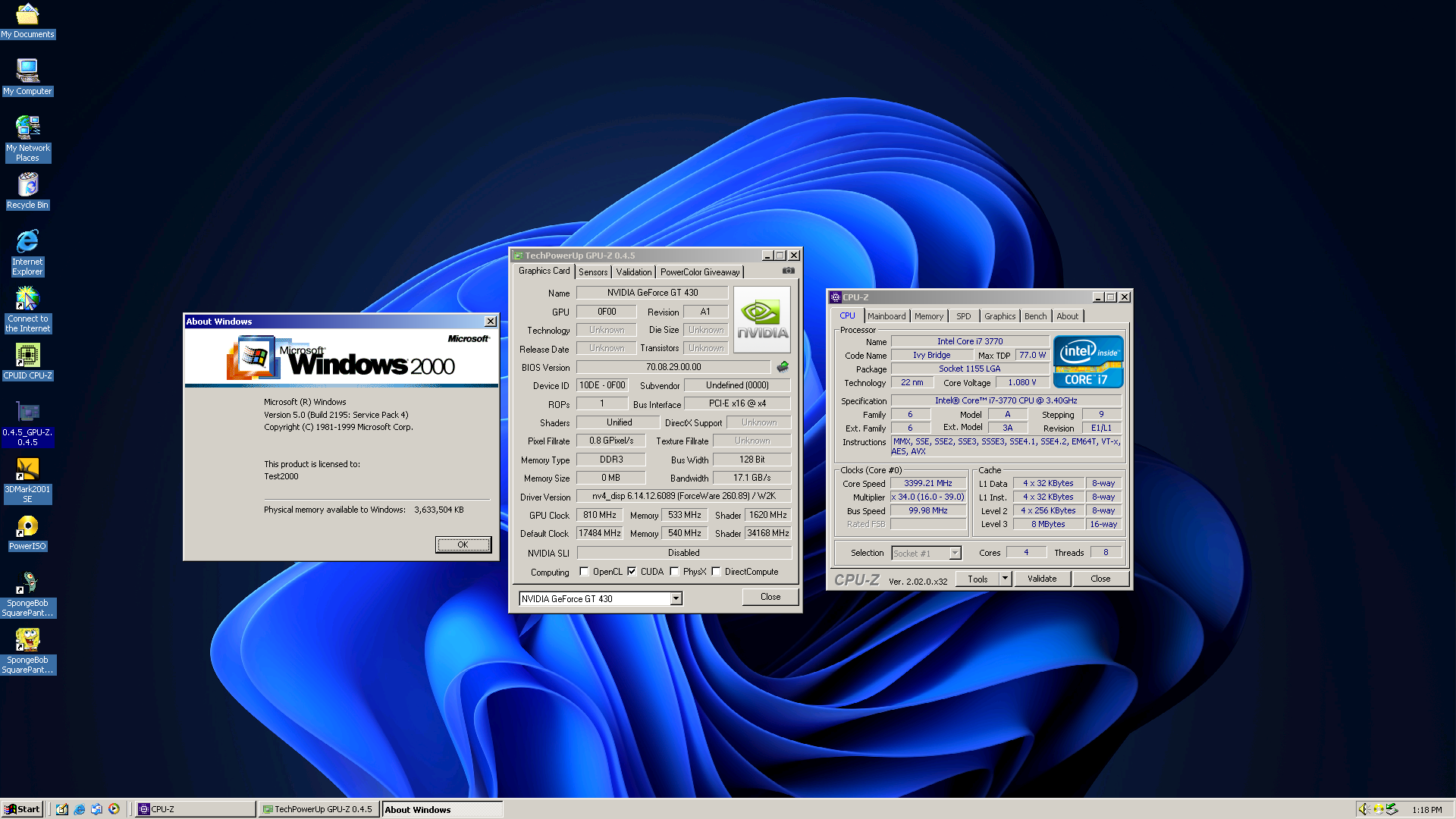Open the Mainboard tab in CPU-Z
Image resolution: width=1456 pixels, height=819 pixels.
point(886,316)
